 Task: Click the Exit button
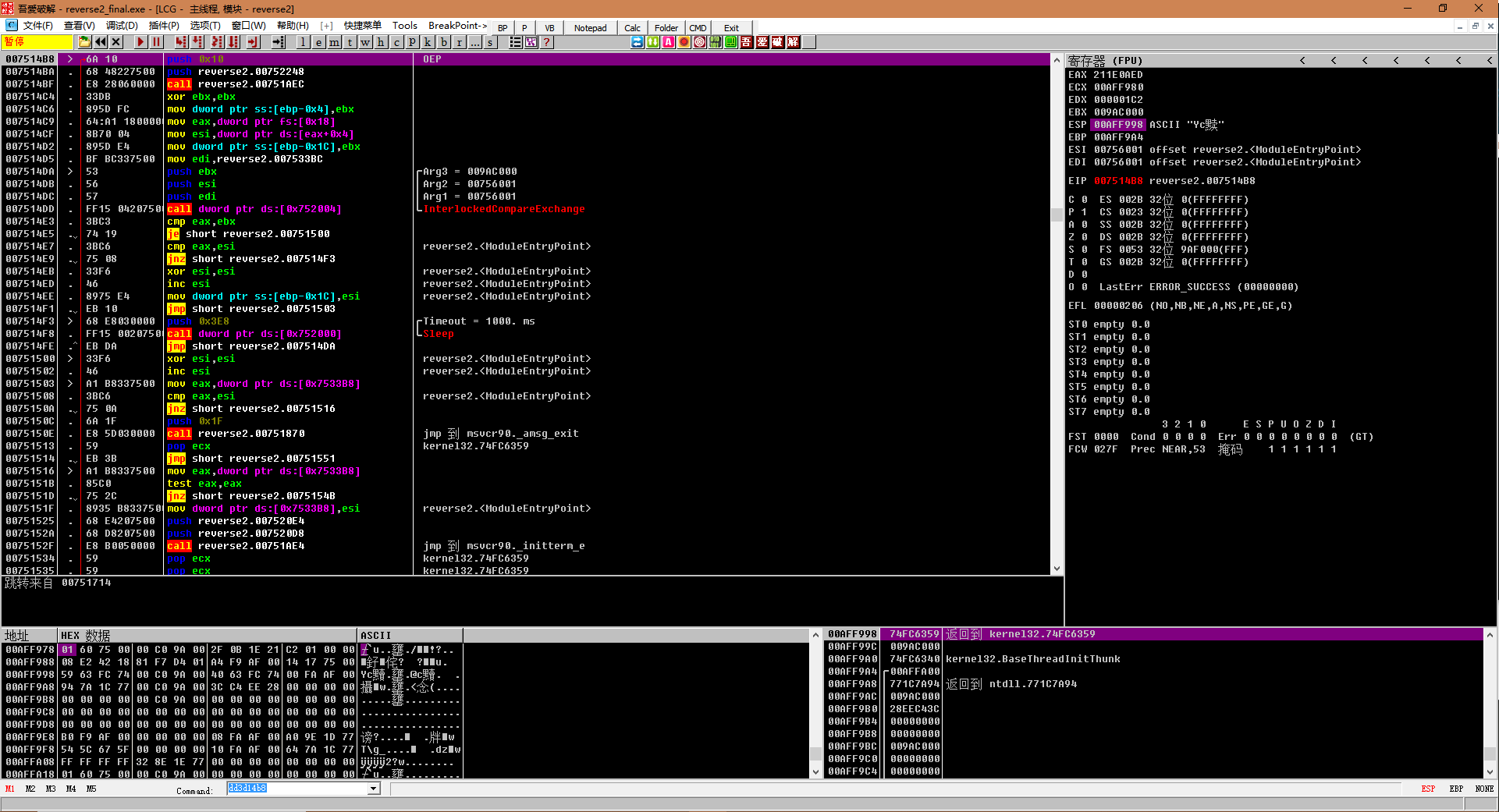click(x=731, y=28)
